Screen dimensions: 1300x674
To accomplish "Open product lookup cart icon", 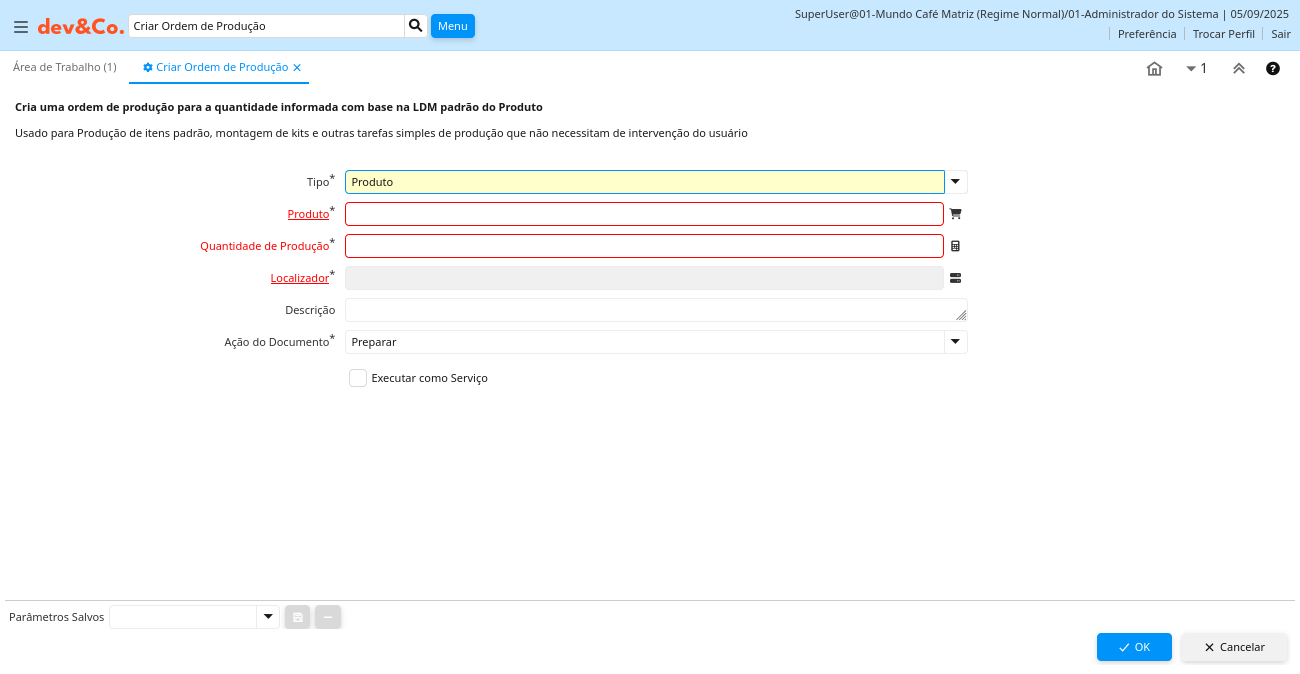I will (955, 214).
